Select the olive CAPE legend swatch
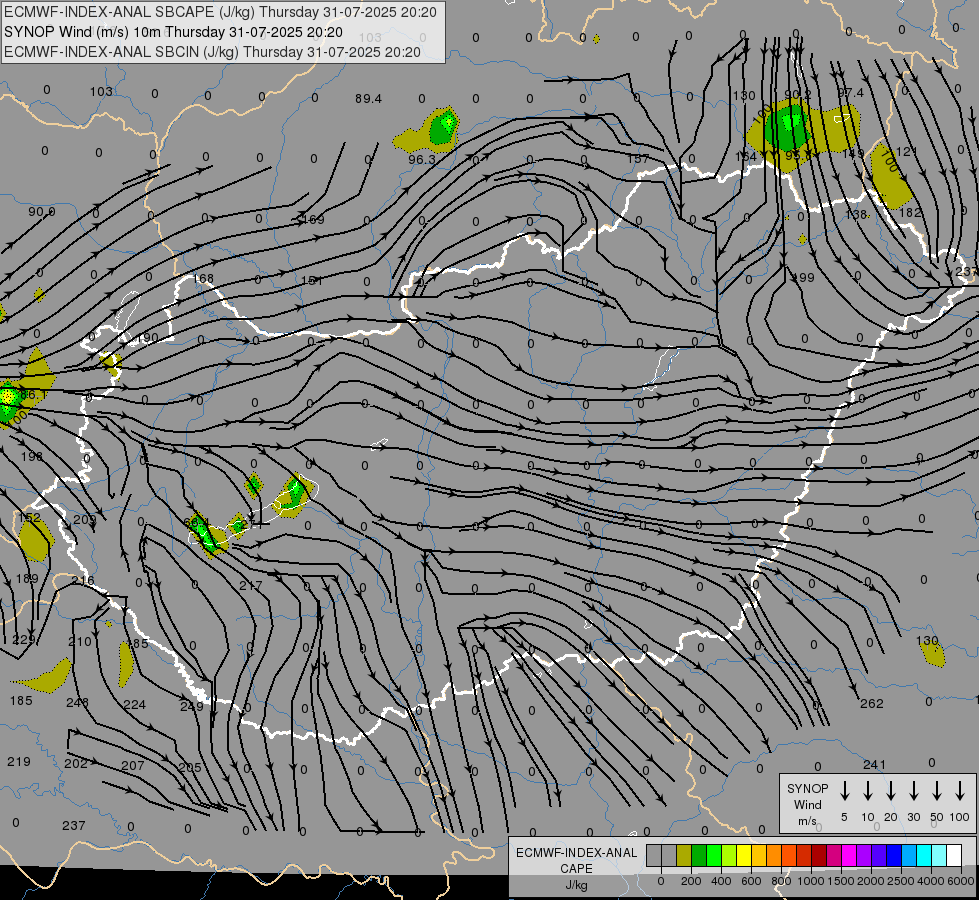This screenshot has width=979, height=900. coord(684,856)
